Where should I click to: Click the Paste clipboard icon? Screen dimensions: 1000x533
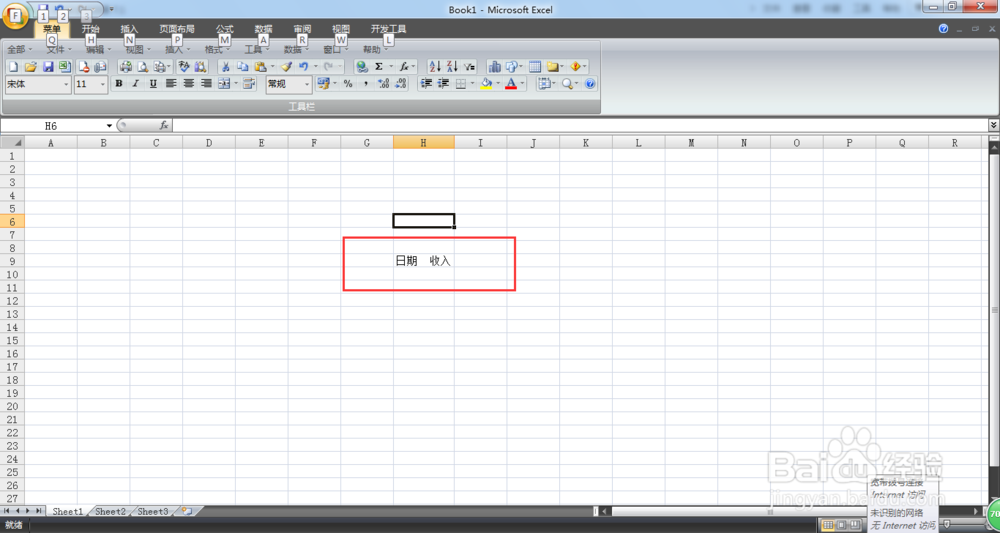(x=260, y=67)
